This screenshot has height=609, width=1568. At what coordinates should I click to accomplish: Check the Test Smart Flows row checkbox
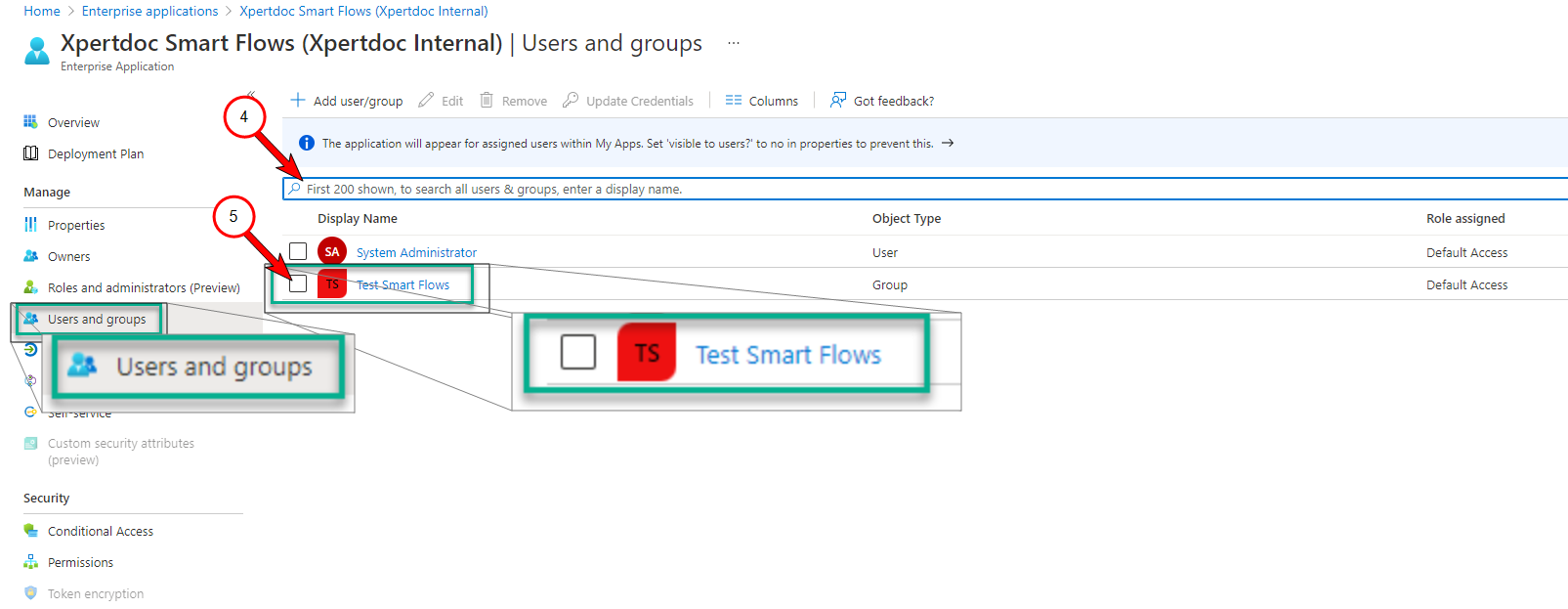coord(298,283)
